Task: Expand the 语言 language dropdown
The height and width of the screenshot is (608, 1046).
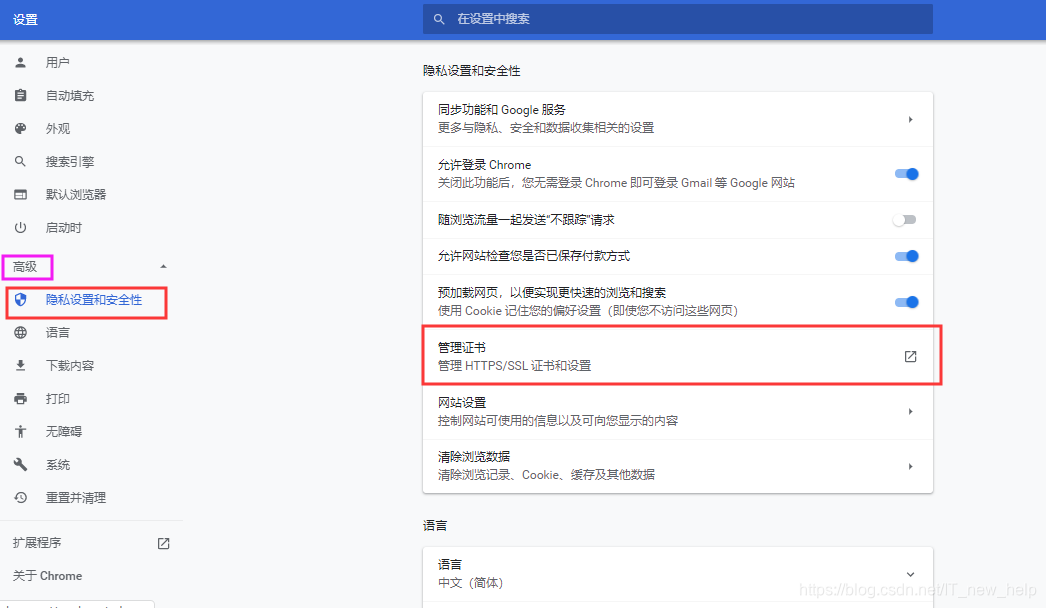Action: tap(909, 573)
